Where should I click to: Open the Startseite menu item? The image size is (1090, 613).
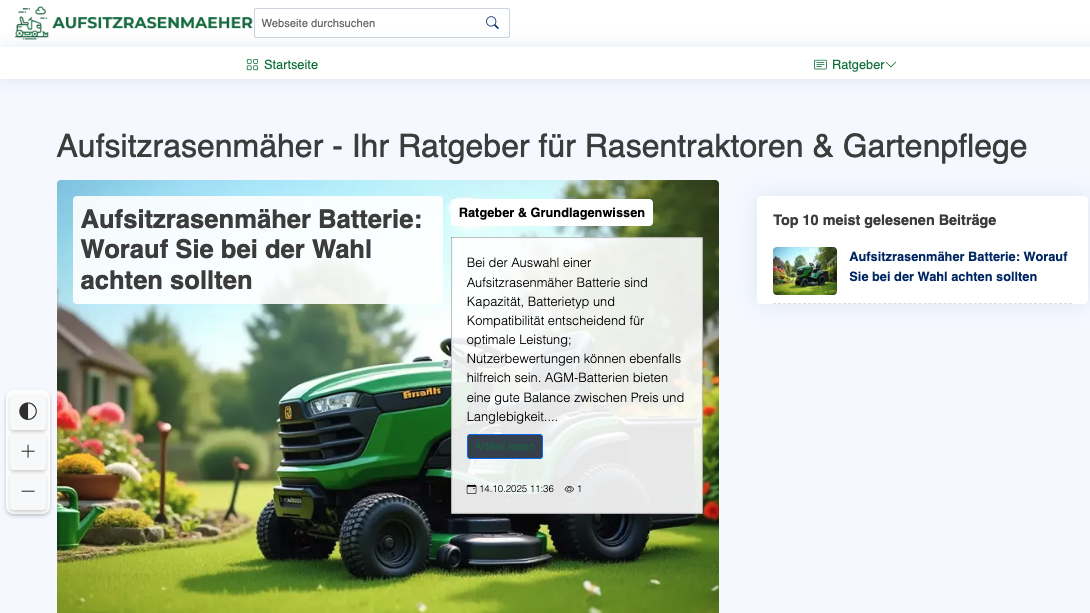pyautogui.click(x=289, y=64)
